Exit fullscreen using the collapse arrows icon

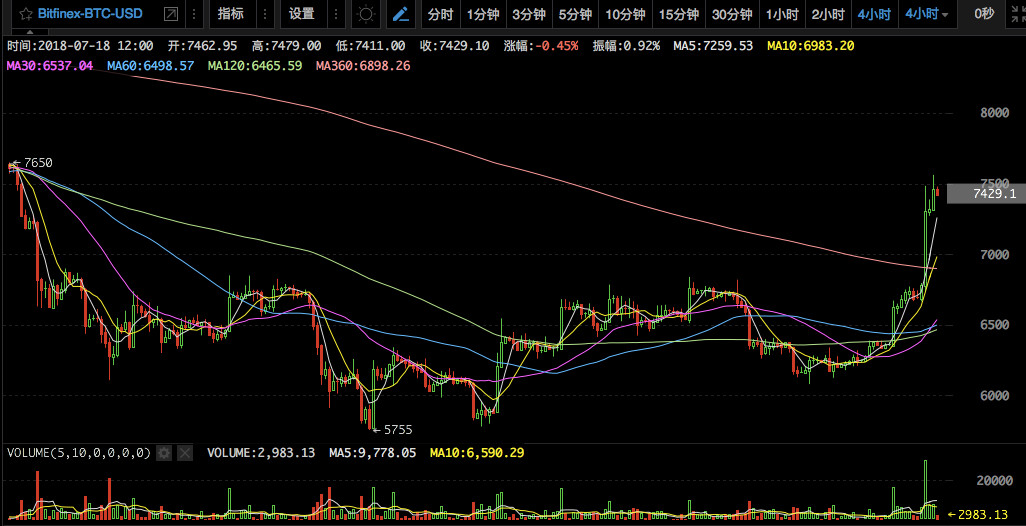[x=1017, y=14]
